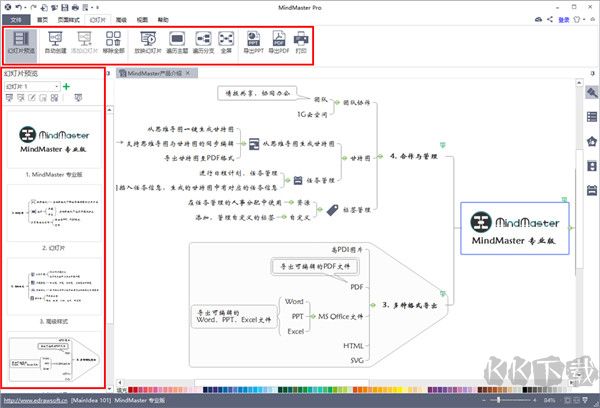Click the save disk icon in title bar
The image size is (600, 408).
pos(65,7)
